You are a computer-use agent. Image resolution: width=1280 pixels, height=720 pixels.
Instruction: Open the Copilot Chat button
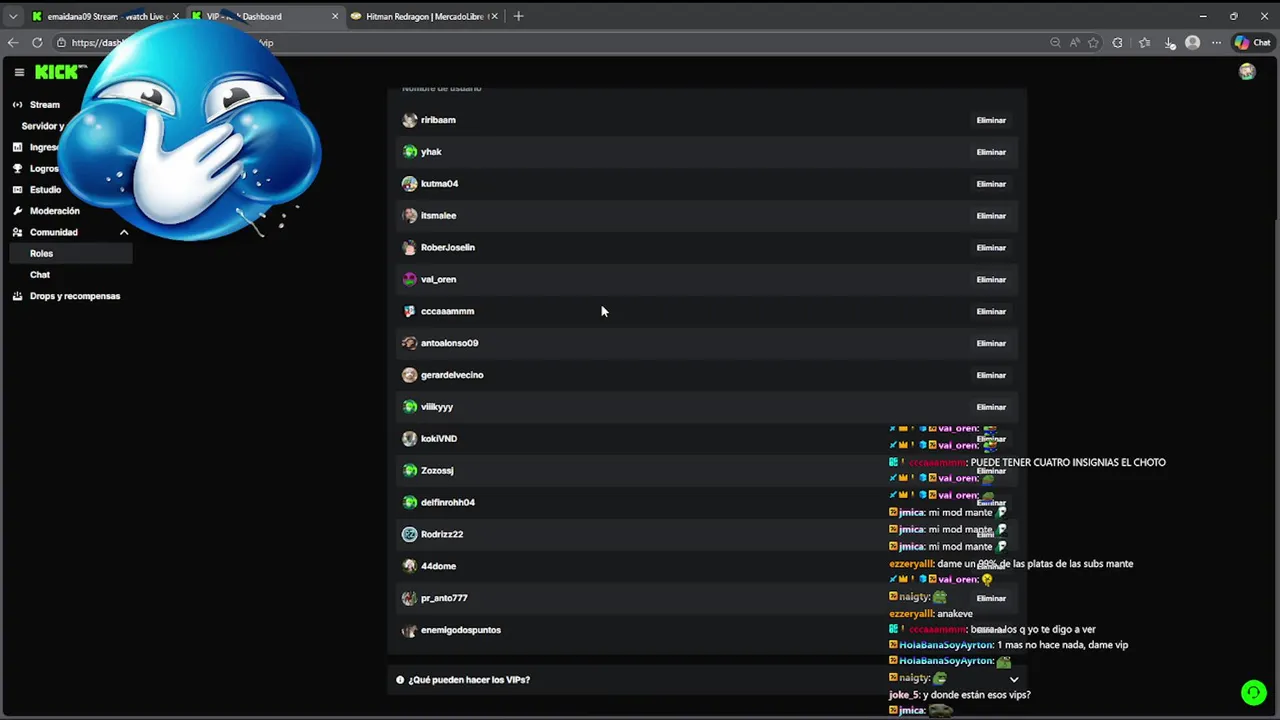[x=1252, y=43]
